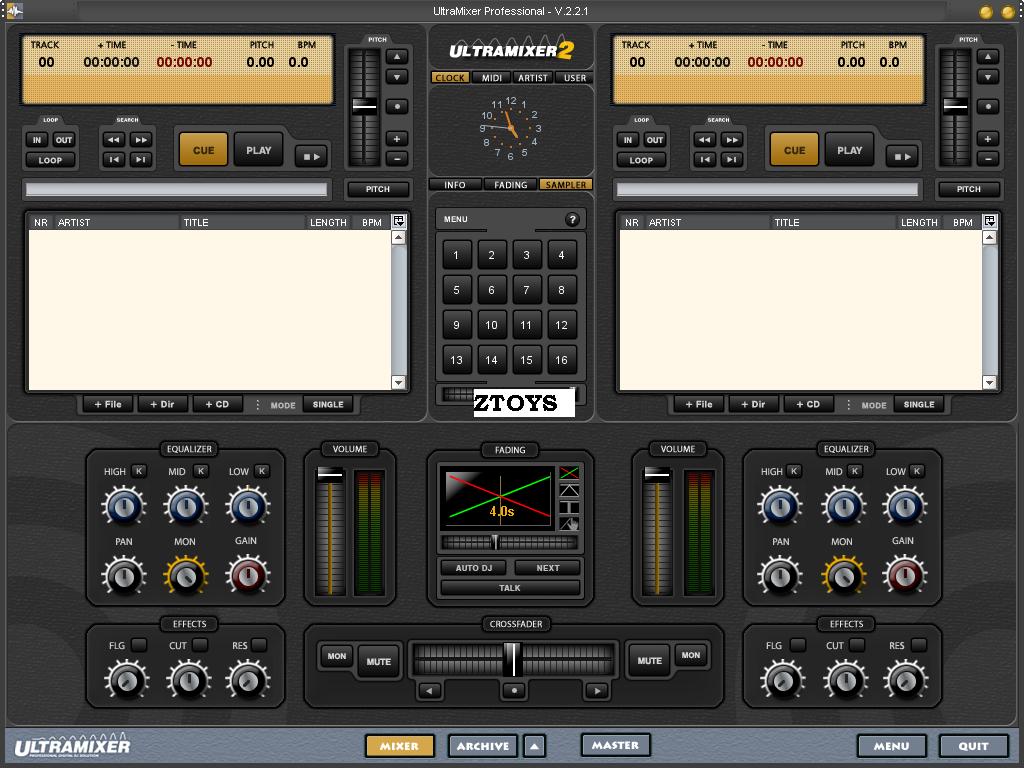
Task: Open the left playlist options dropdown icon
Action: (398, 221)
